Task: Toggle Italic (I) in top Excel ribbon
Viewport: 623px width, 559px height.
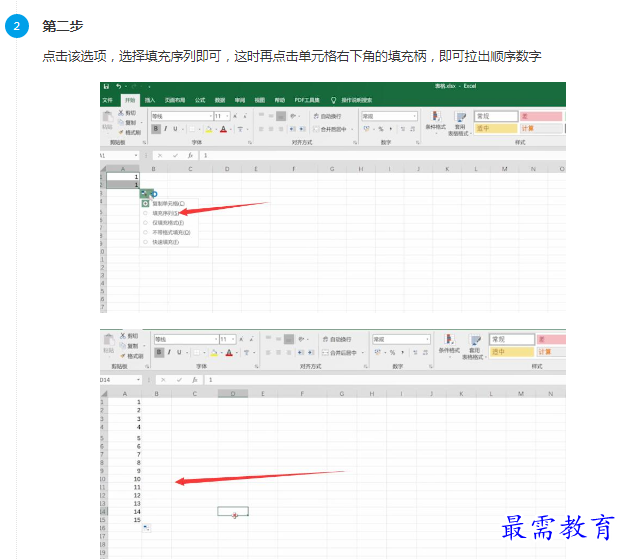Action: (x=165, y=129)
